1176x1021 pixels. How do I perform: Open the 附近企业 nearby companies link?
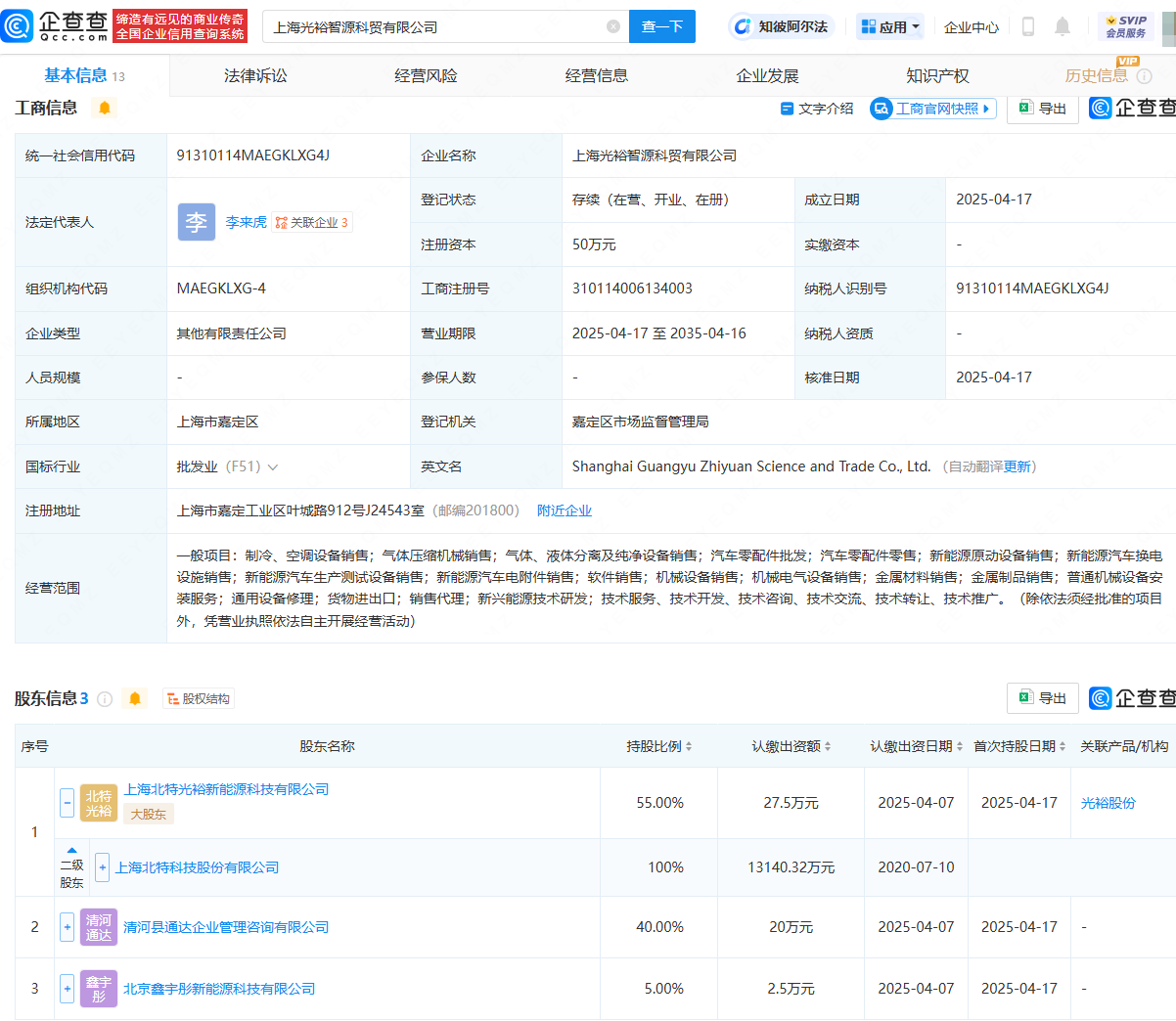[565, 510]
